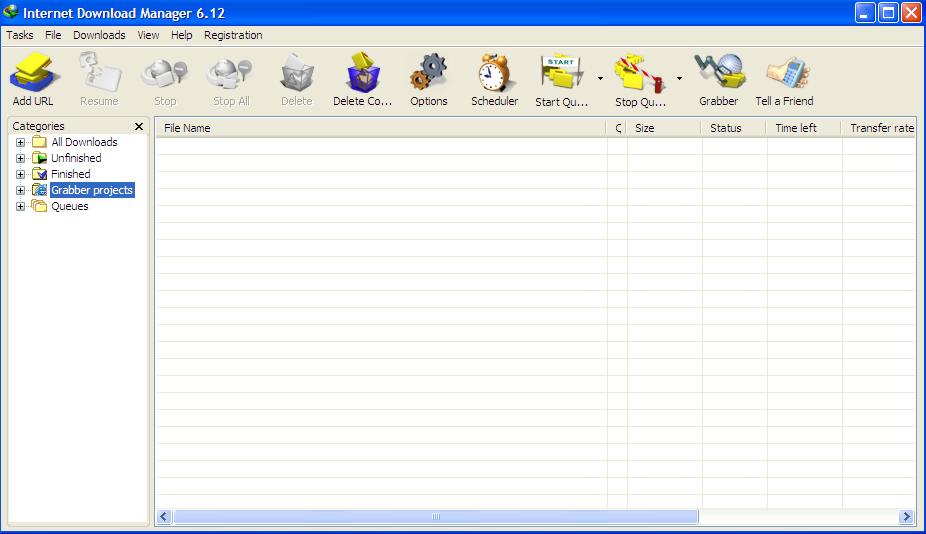
Task: Expand the Unfinished tree node
Action: pyautogui.click(x=21, y=158)
